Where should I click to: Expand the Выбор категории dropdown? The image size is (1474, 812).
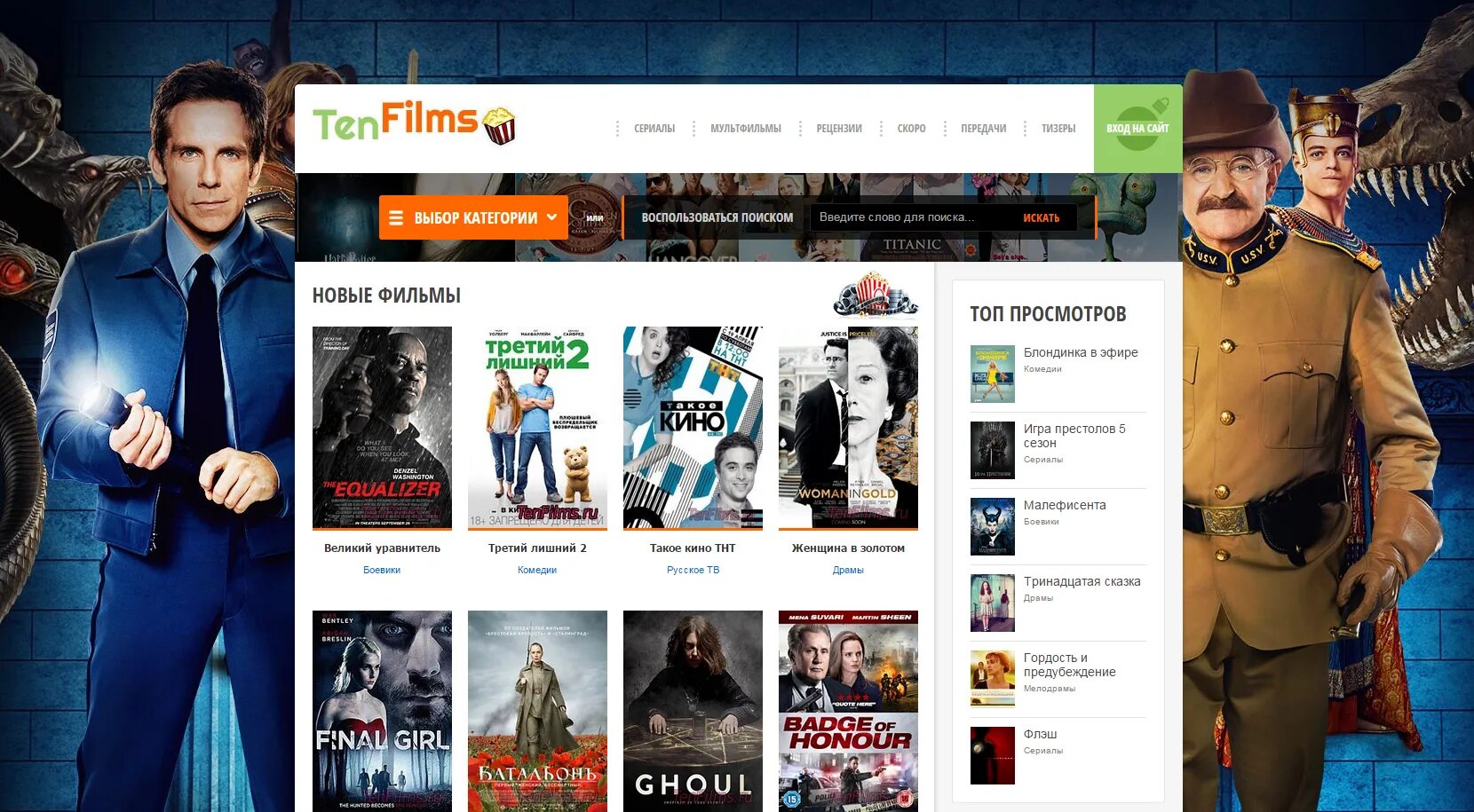[473, 217]
